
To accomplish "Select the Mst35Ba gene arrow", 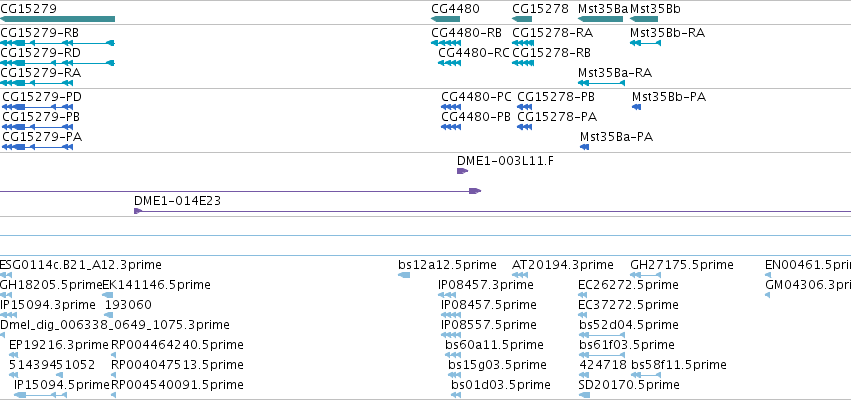I will 601,20.
